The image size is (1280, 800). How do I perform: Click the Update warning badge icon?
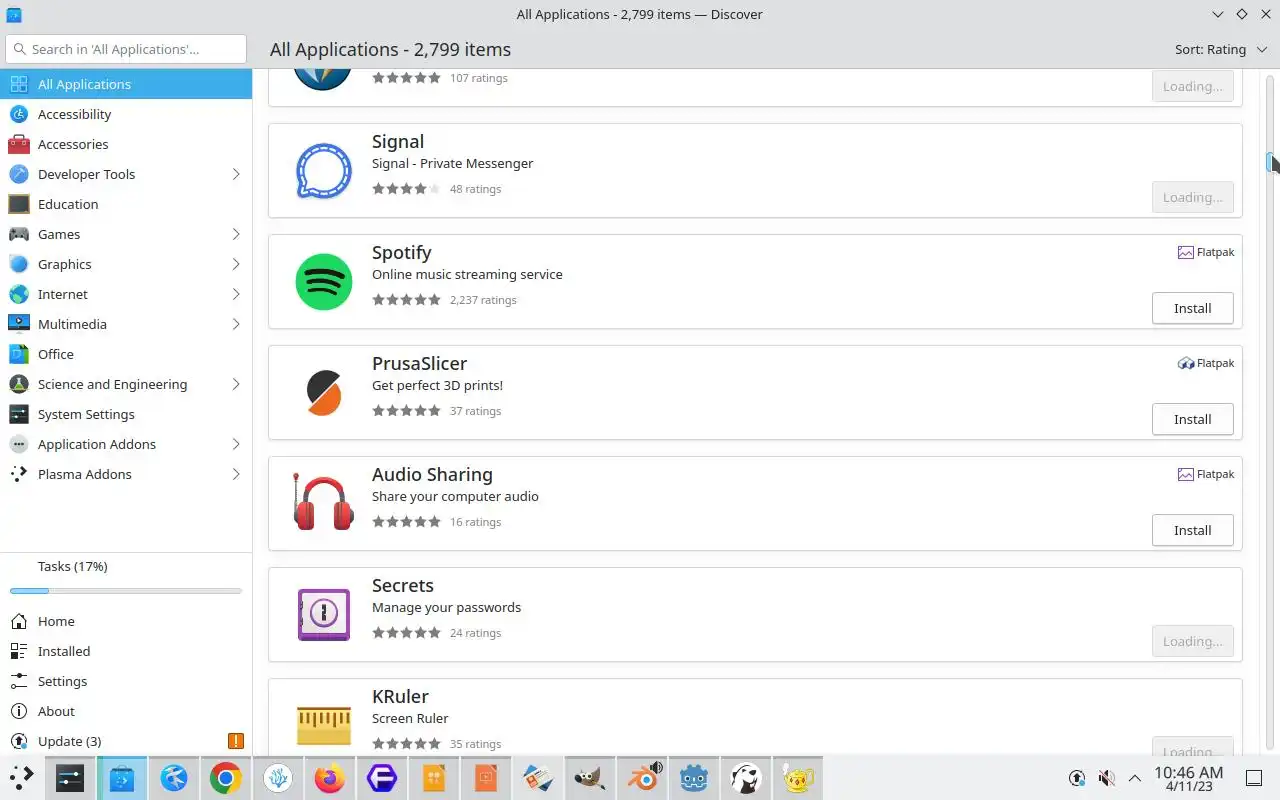[x=236, y=741]
